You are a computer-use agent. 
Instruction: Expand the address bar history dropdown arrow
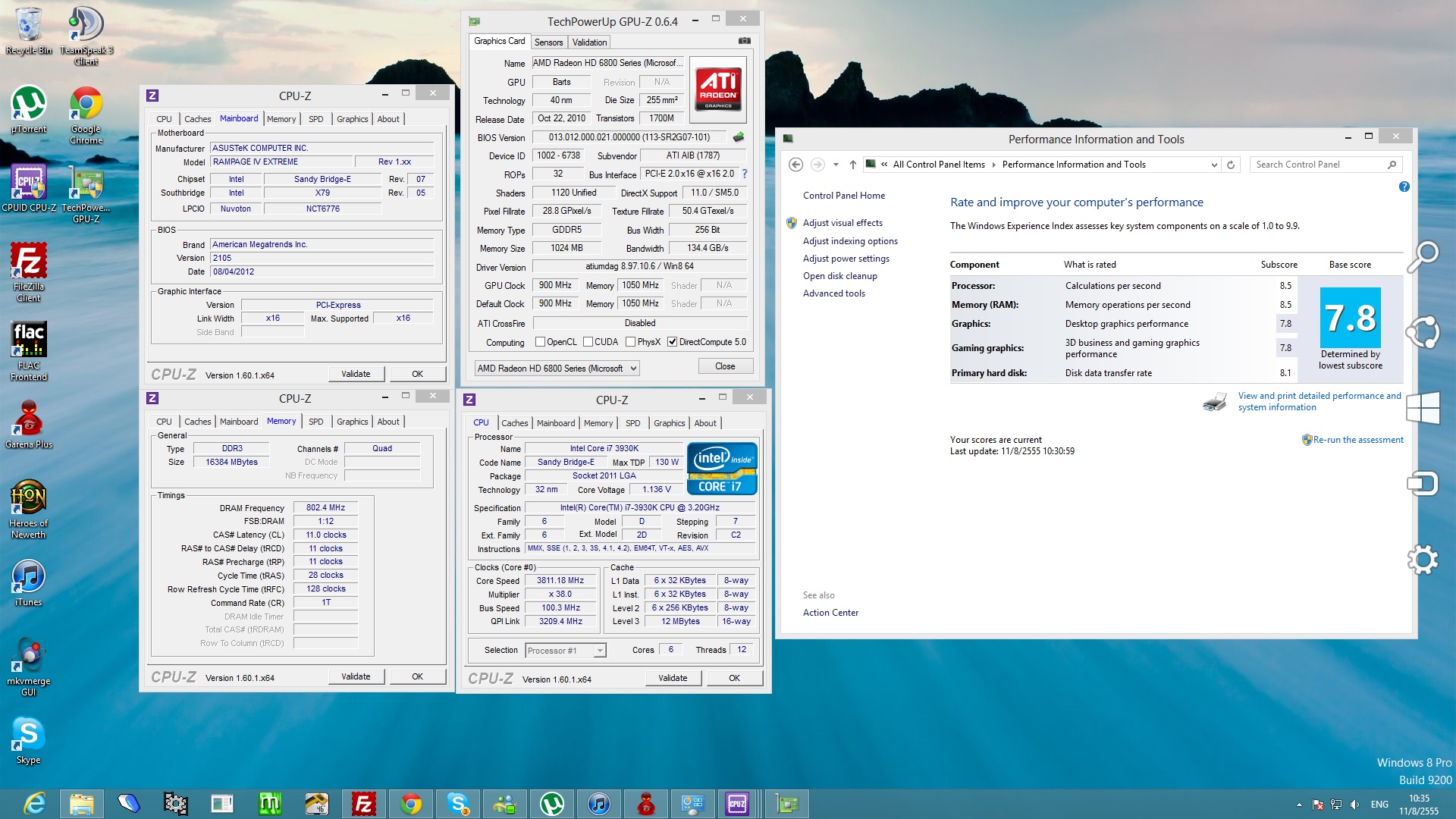(1214, 165)
